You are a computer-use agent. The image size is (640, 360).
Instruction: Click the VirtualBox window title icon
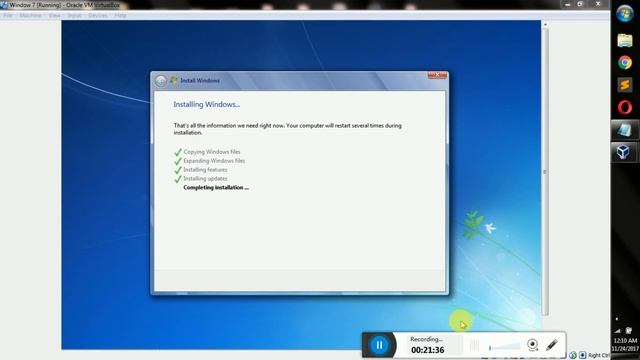click(4, 5)
